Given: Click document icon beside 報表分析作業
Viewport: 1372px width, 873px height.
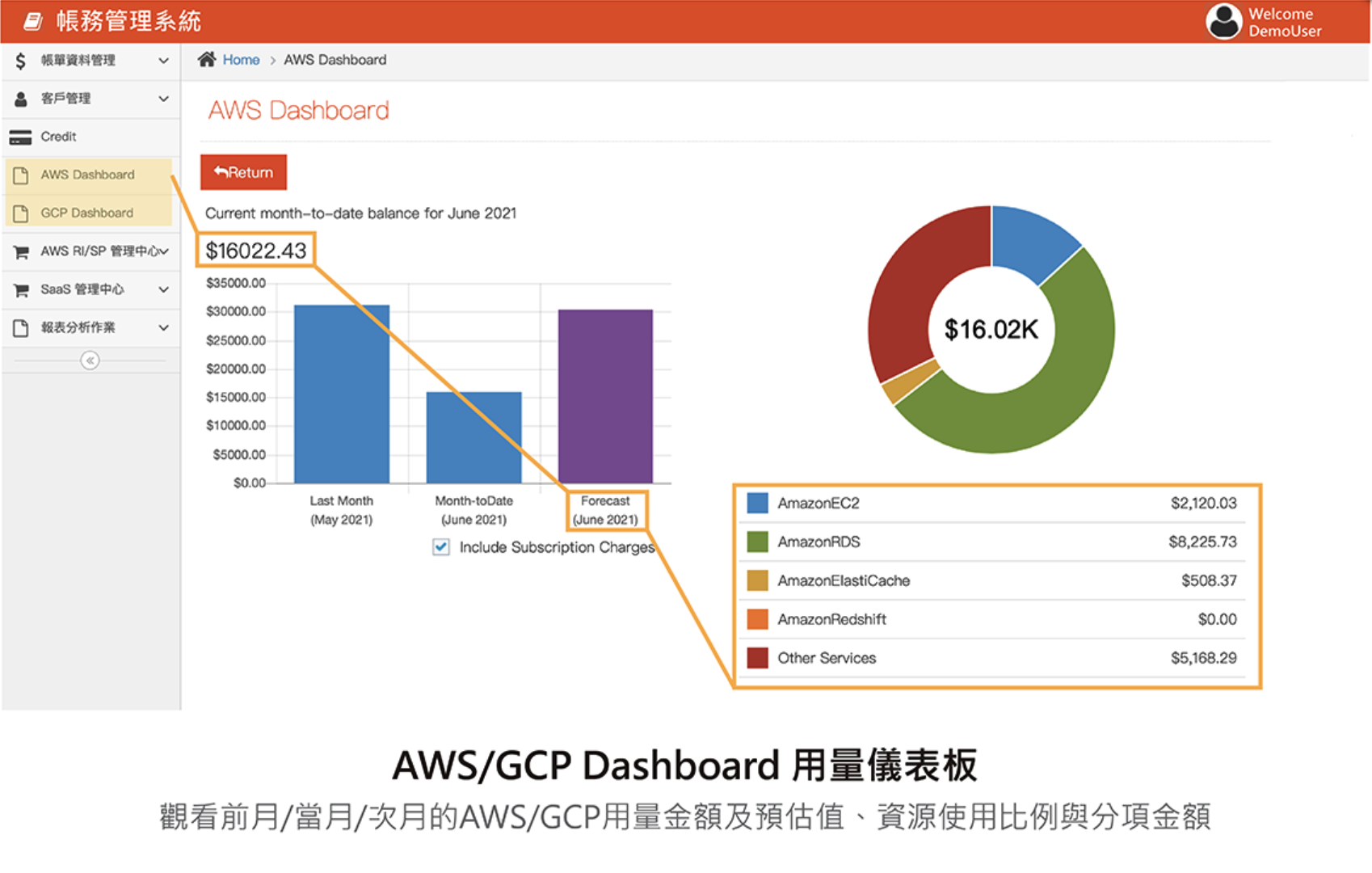Looking at the screenshot, I should coord(21,327).
